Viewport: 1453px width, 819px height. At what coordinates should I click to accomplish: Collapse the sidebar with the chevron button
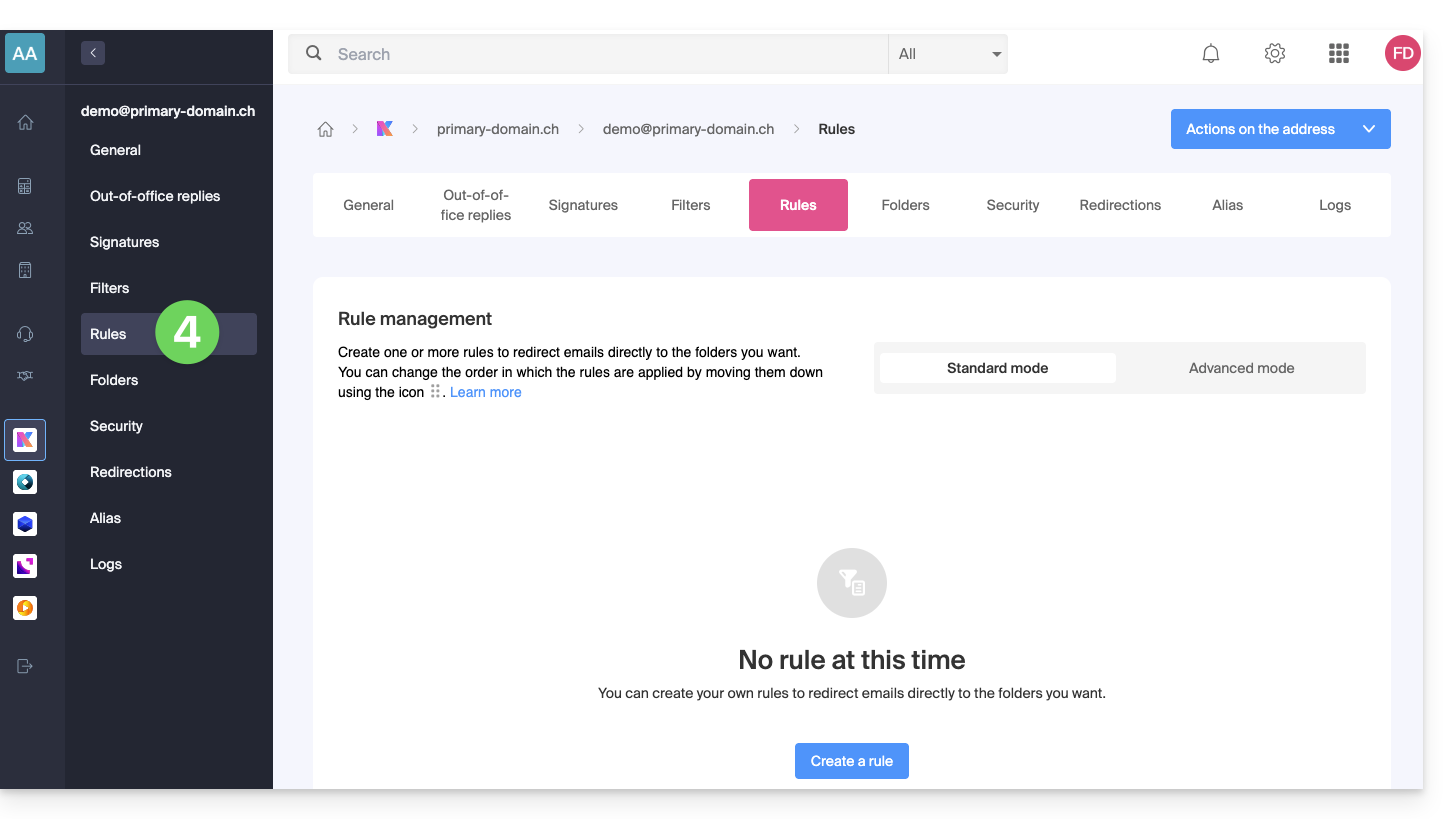click(93, 53)
